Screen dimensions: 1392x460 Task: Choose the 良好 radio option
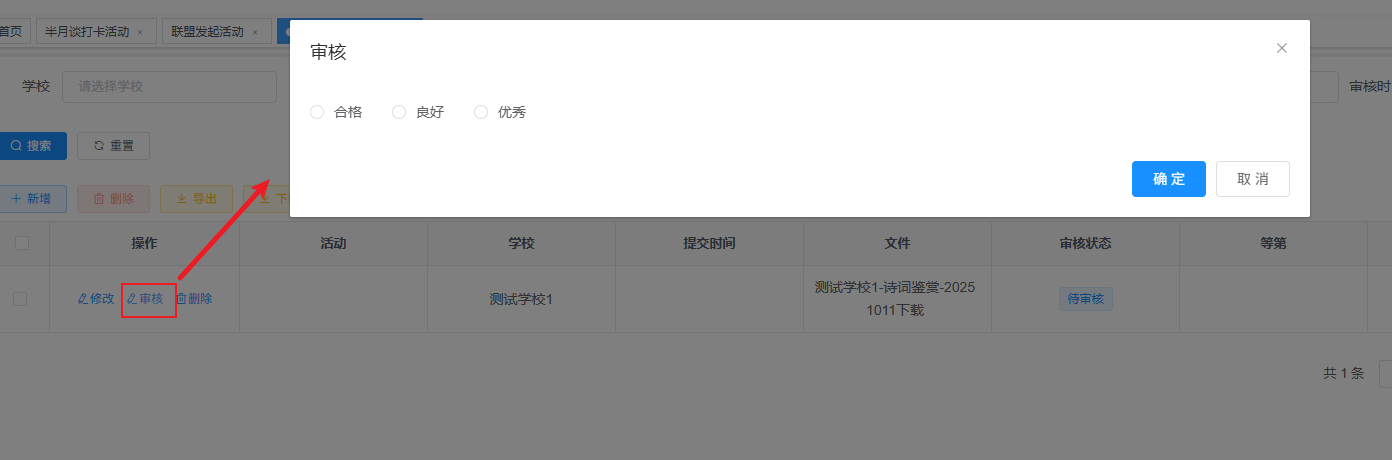click(x=399, y=112)
